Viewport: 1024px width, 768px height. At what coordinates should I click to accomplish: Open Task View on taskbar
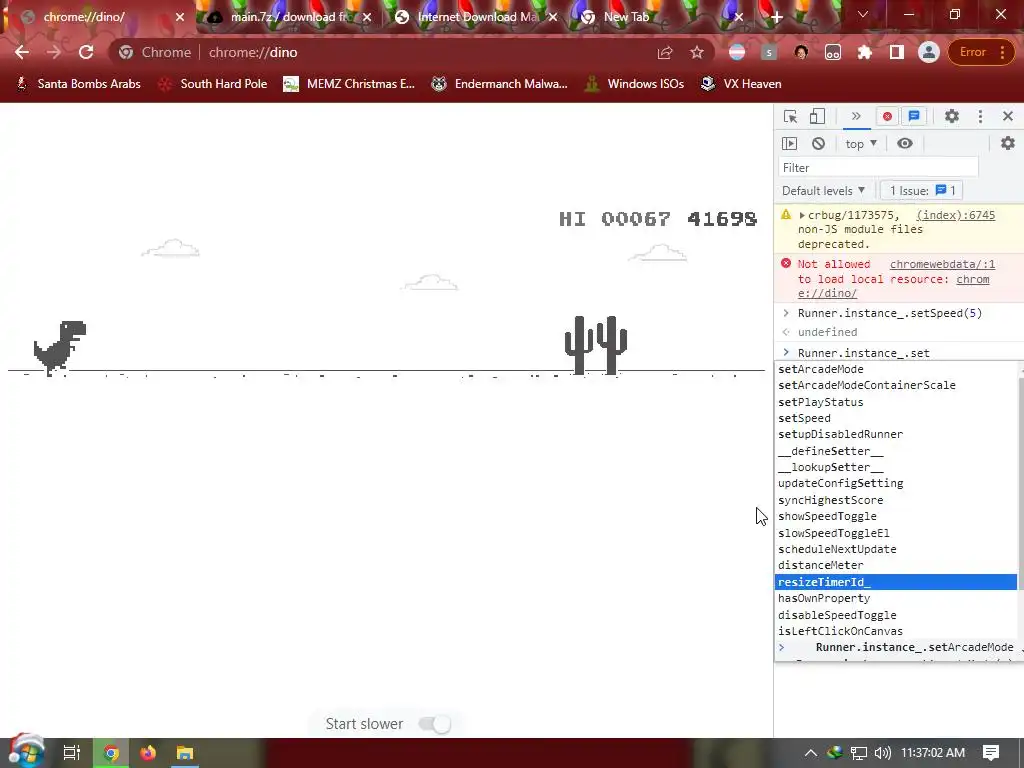pos(72,753)
